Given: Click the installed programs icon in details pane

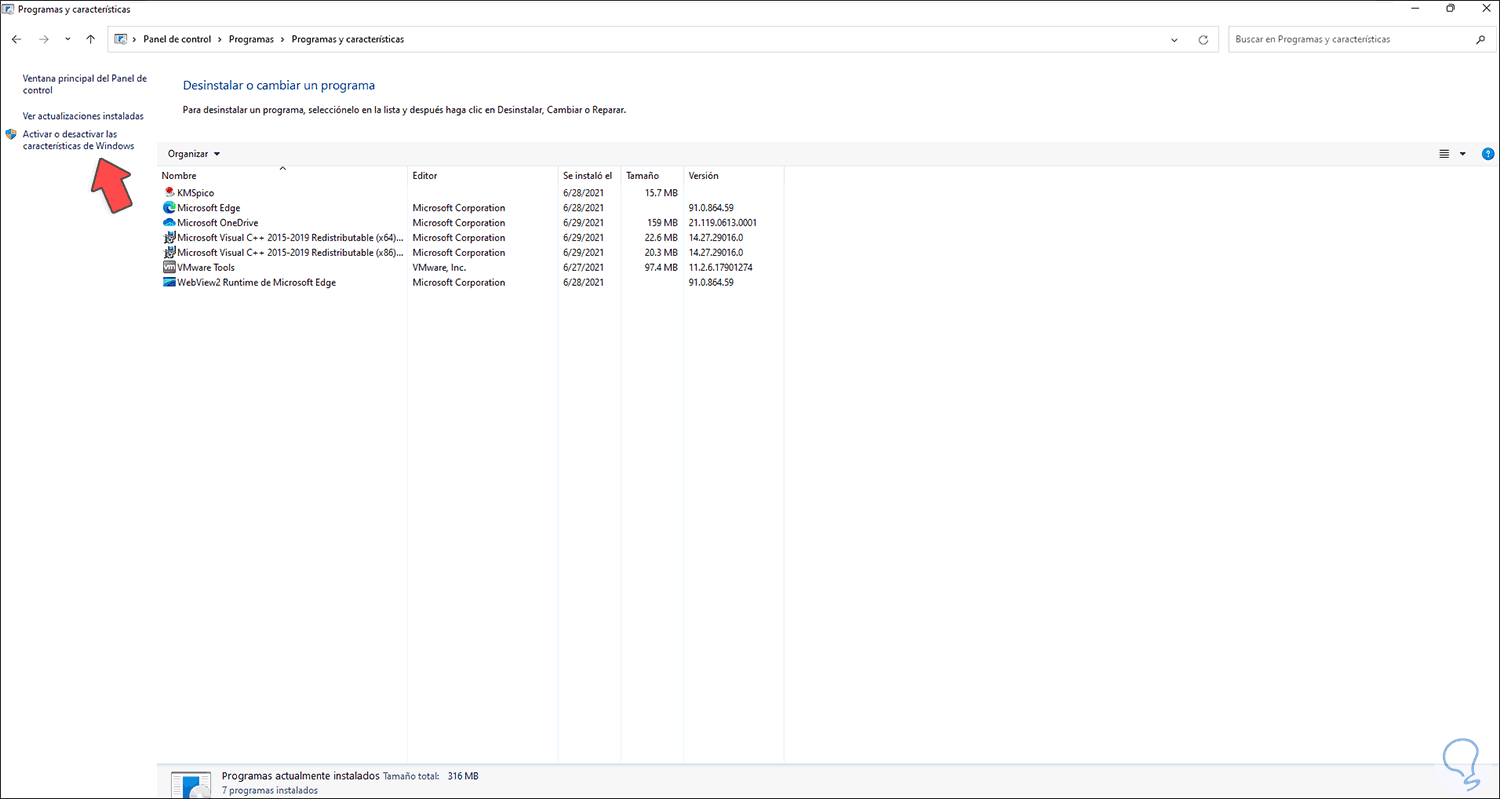Looking at the screenshot, I should click(x=190, y=785).
